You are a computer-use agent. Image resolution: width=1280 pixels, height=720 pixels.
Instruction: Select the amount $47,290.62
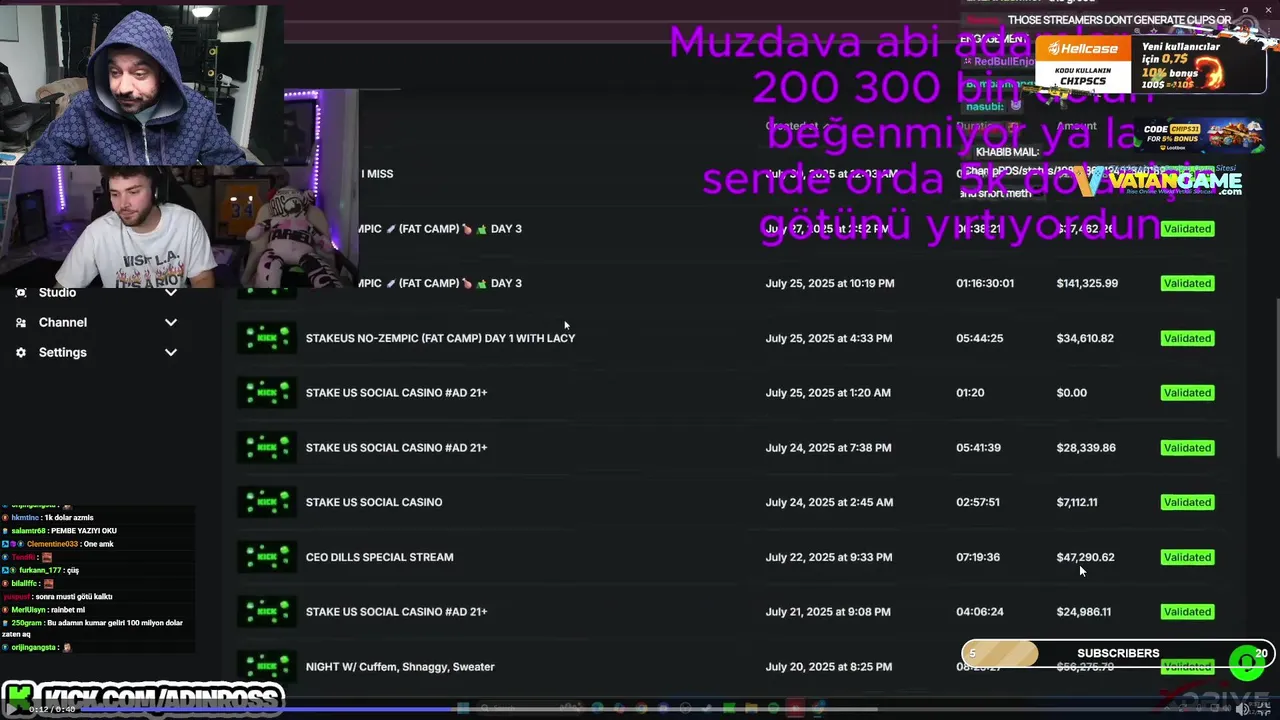[1085, 557]
